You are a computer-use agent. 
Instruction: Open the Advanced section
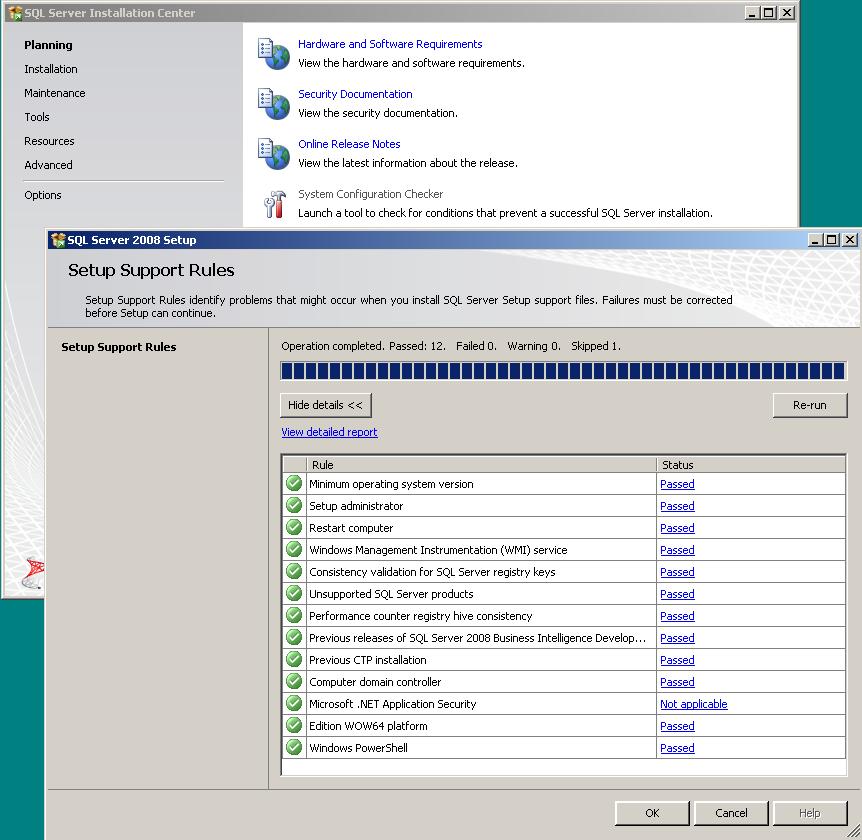48,165
